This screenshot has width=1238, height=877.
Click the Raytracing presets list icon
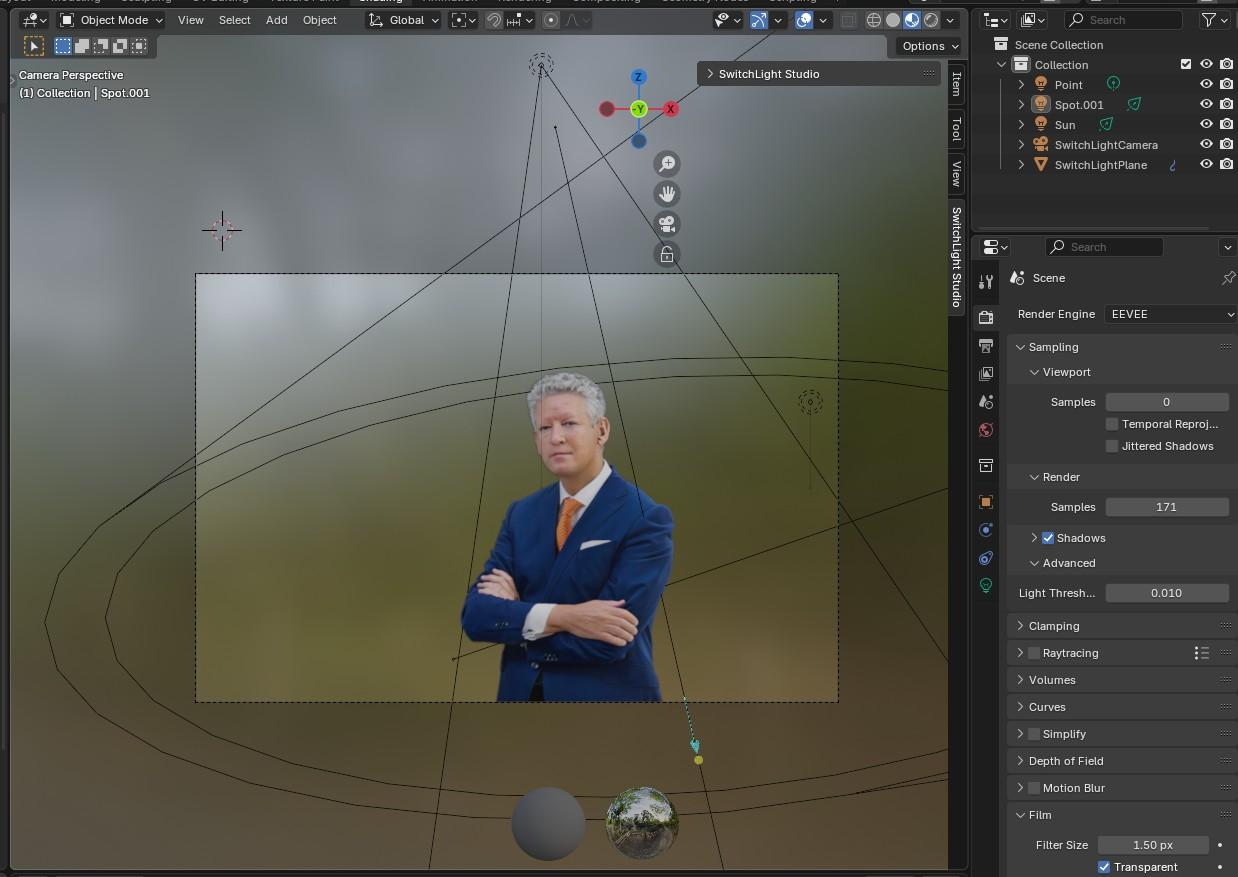1202,653
